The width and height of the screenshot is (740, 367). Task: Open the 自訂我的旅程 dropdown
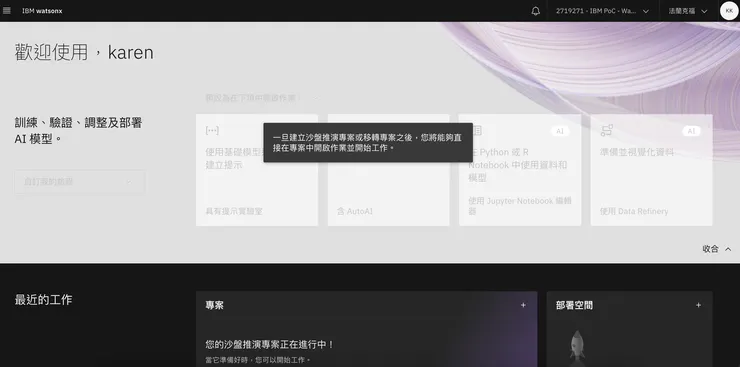tap(80, 182)
